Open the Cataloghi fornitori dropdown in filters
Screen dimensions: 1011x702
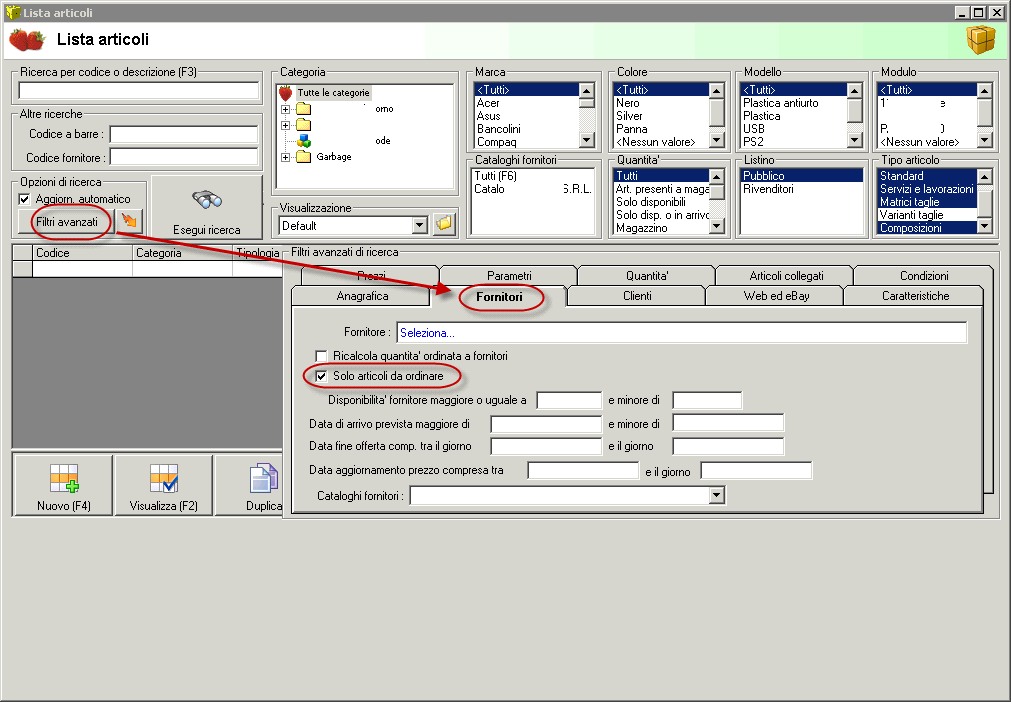pos(716,495)
